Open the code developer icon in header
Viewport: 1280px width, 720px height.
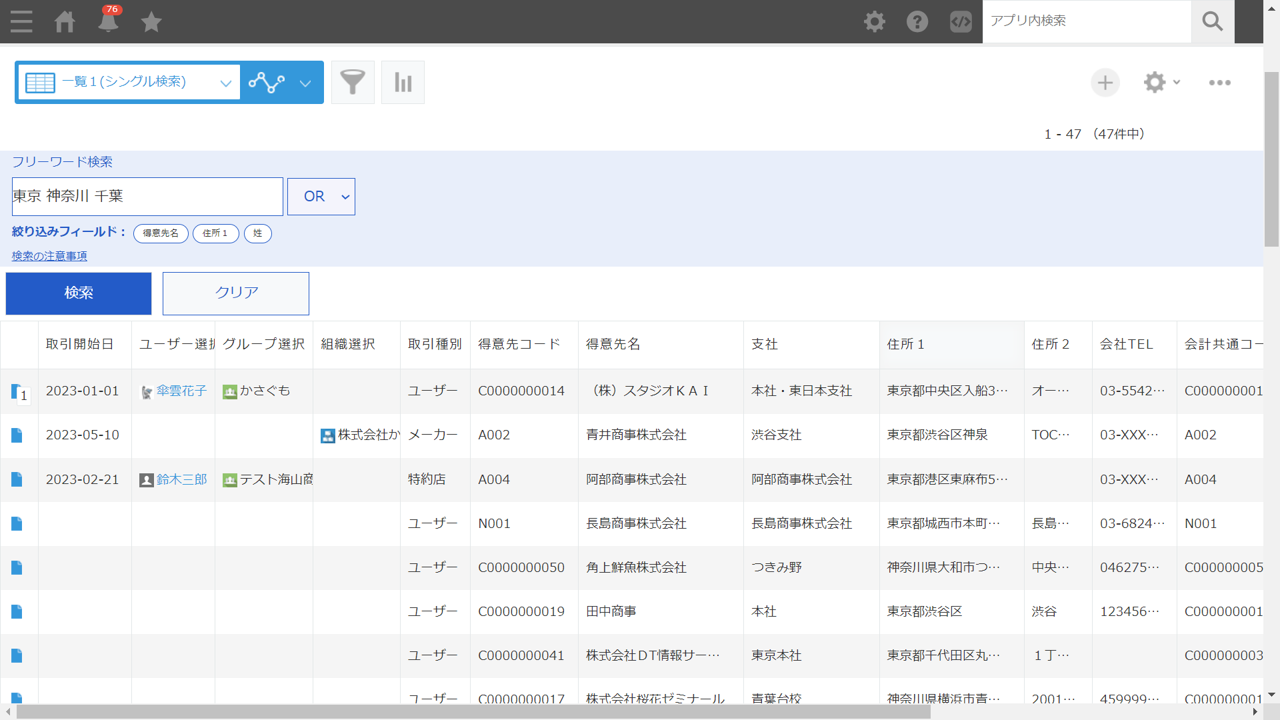tap(960, 21)
